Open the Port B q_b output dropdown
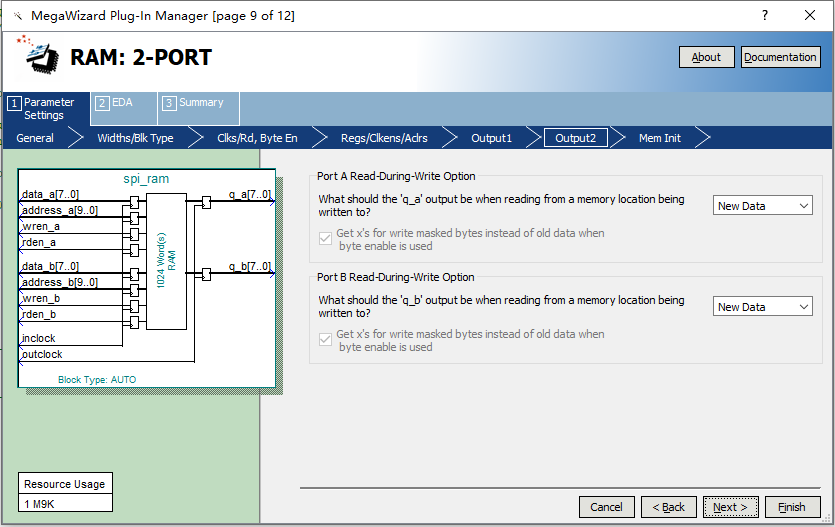Image resolution: width=835 pixels, height=527 pixels. coord(763,307)
